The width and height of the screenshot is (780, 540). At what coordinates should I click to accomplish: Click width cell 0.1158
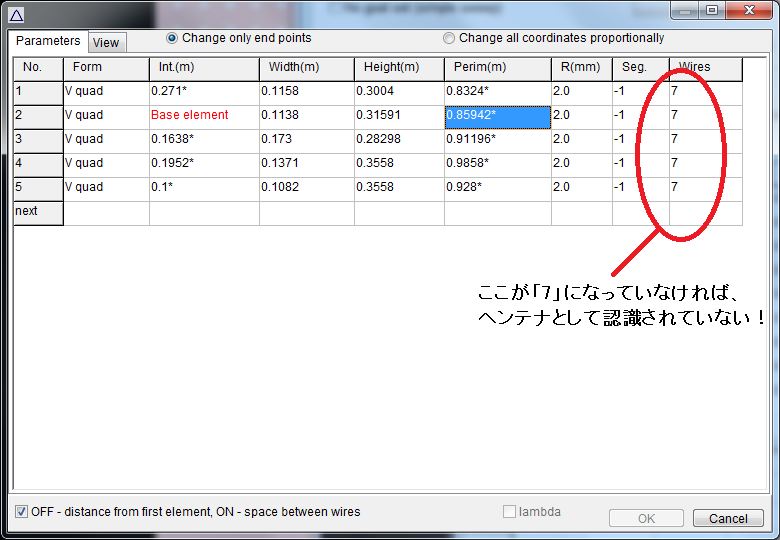[307, 93]
